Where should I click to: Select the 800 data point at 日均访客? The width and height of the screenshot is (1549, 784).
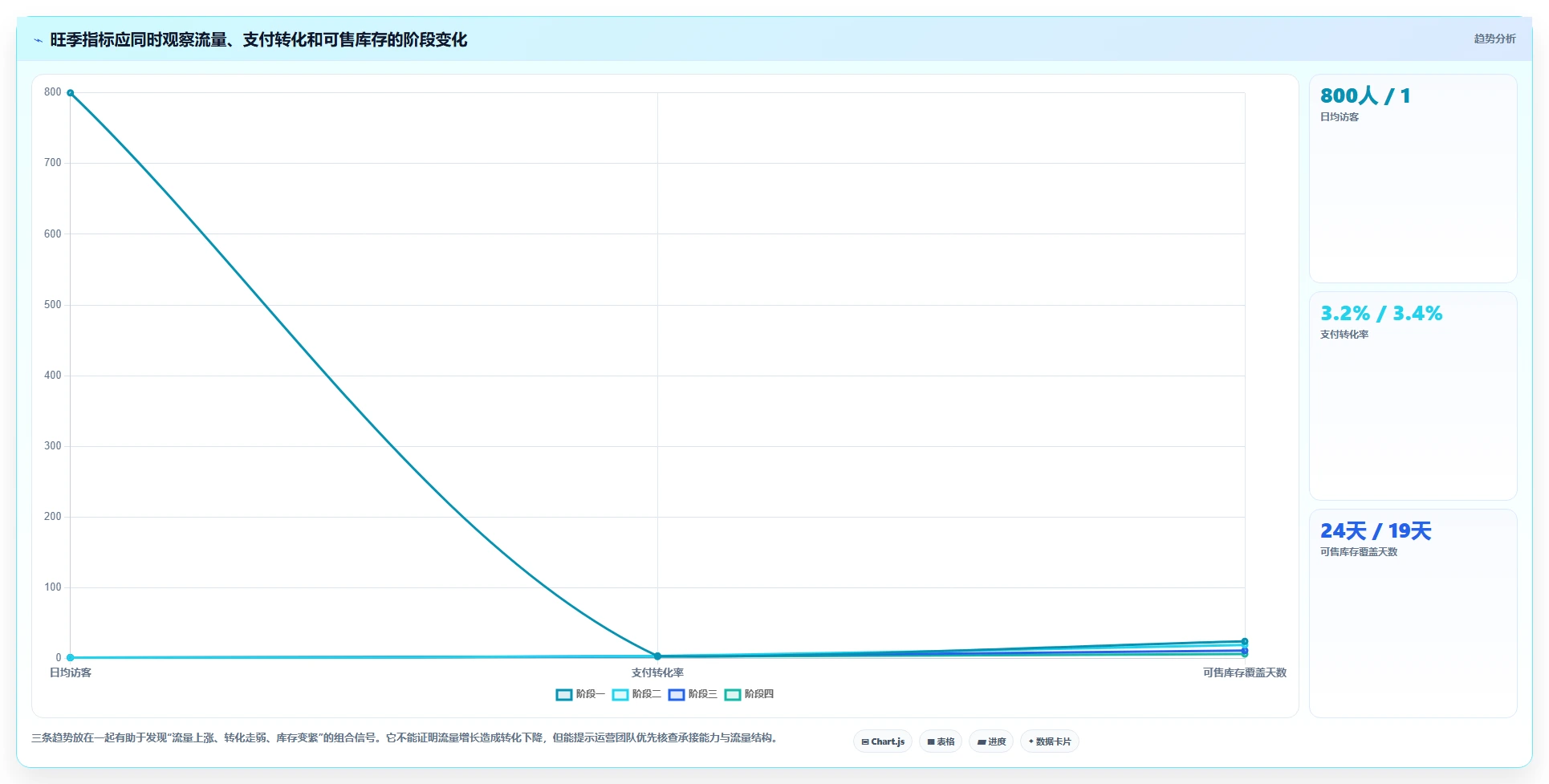[71, 93]
